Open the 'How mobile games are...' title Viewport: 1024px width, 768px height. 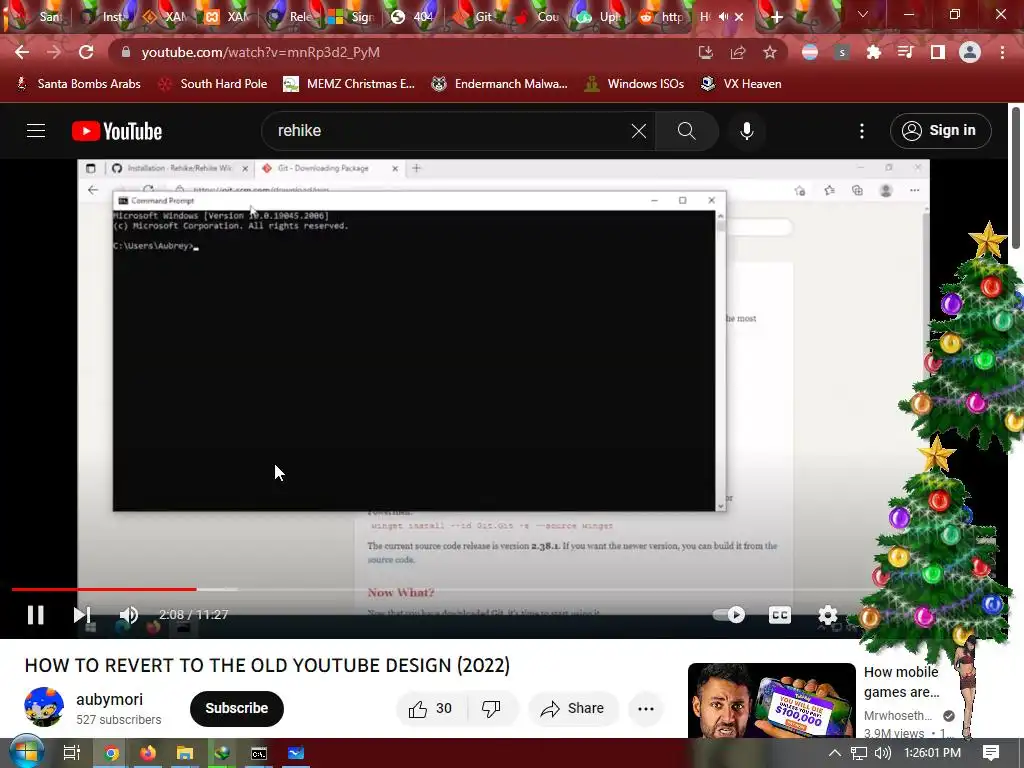901,682
